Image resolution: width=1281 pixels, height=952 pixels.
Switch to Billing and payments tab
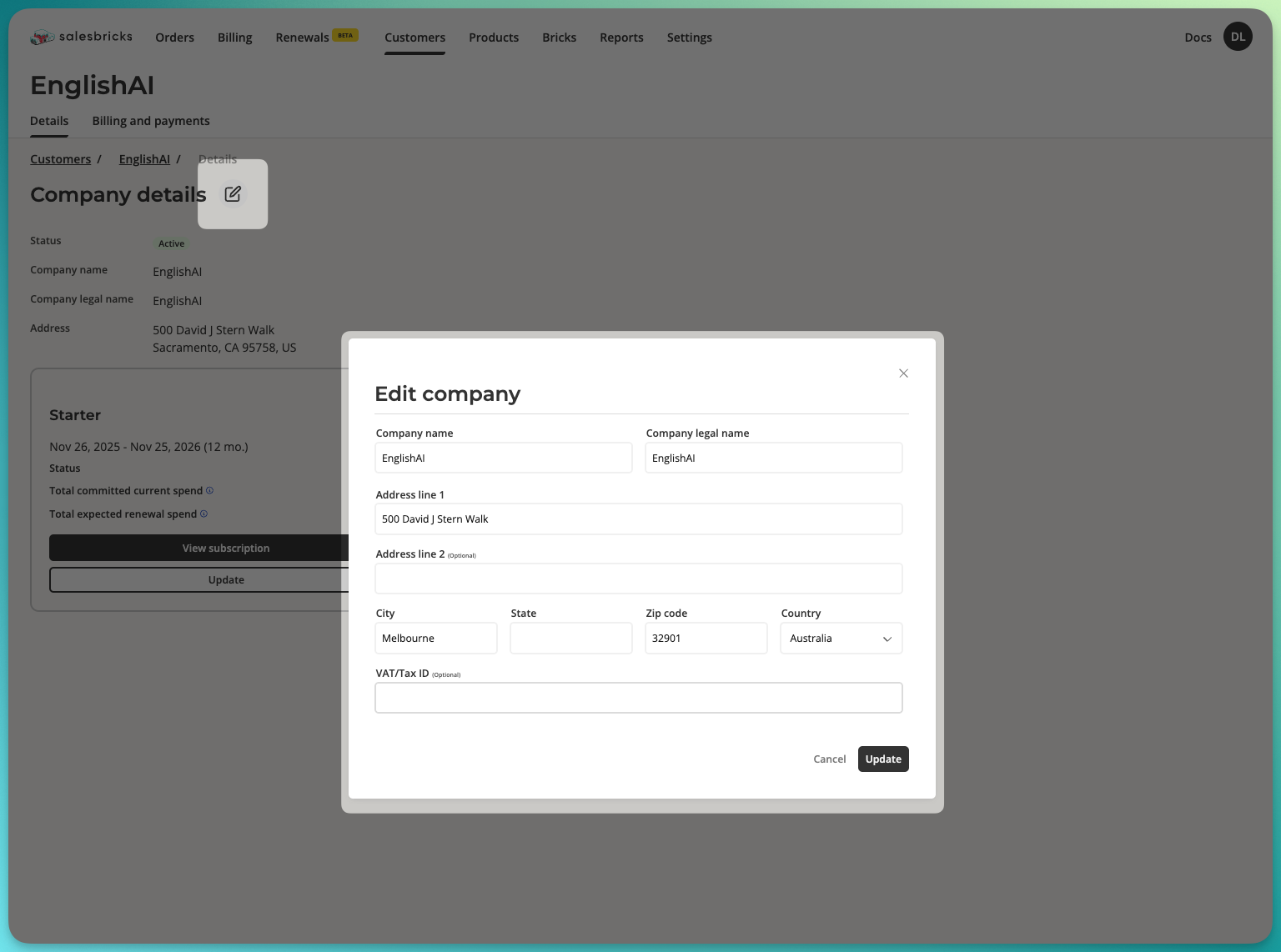(151, 121)
